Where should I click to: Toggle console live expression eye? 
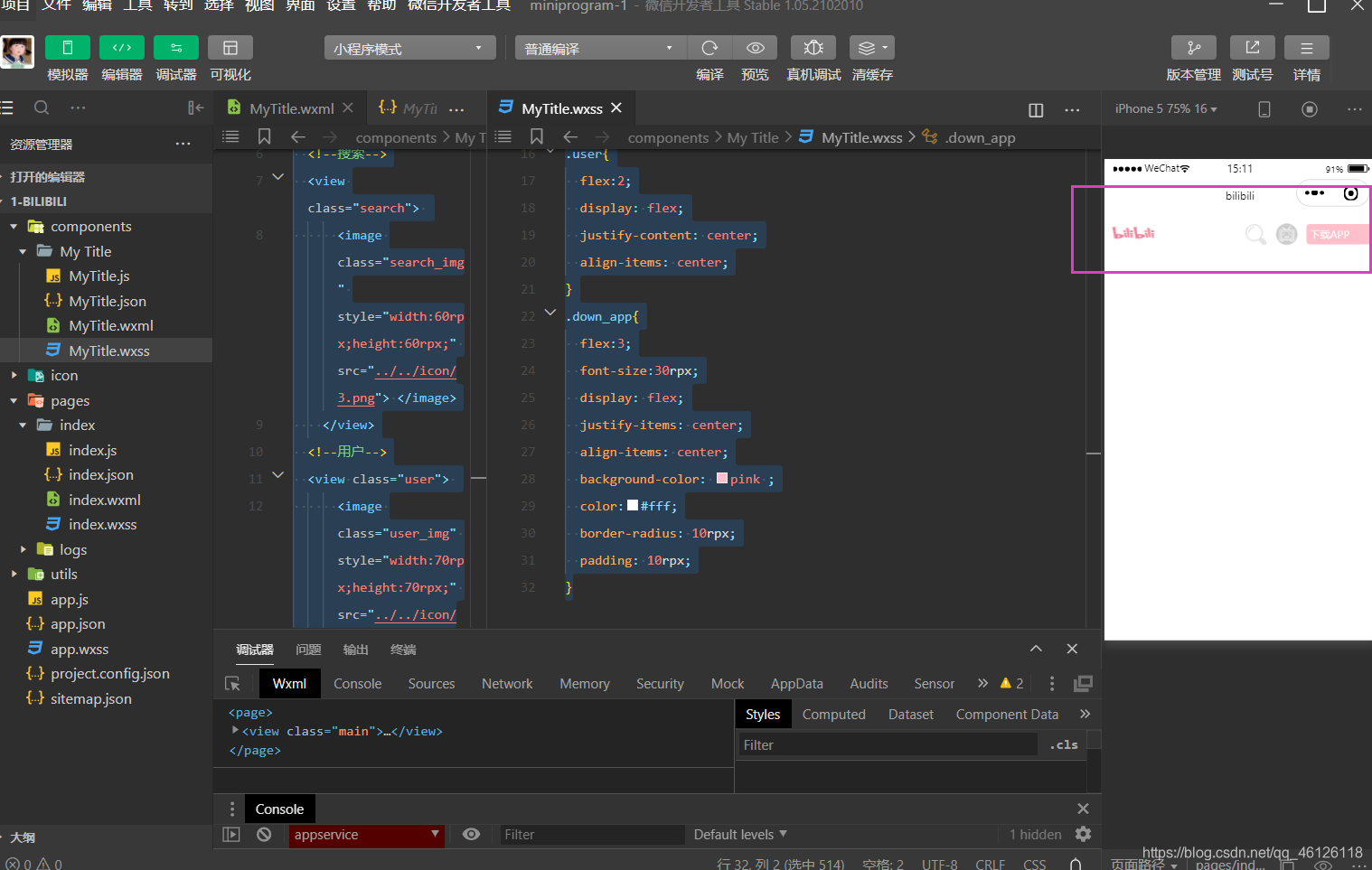pyautogui.click(x=471, y=834)
